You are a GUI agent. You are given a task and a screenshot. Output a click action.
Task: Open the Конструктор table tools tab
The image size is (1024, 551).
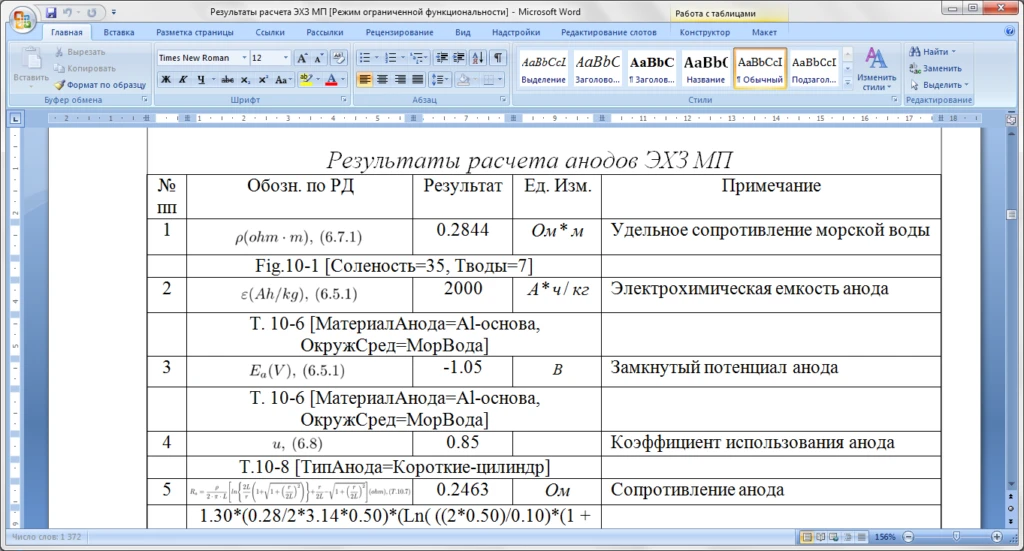(x=704, y=32)
